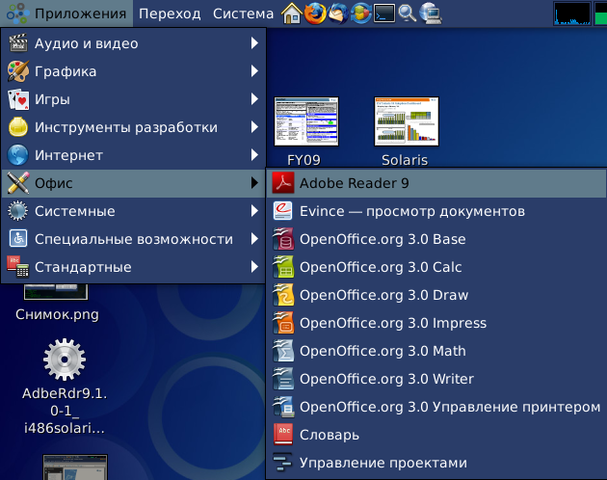Screen dimensions: 607x480
Task: Choose the Системные menu label
Action: (75, 211)
